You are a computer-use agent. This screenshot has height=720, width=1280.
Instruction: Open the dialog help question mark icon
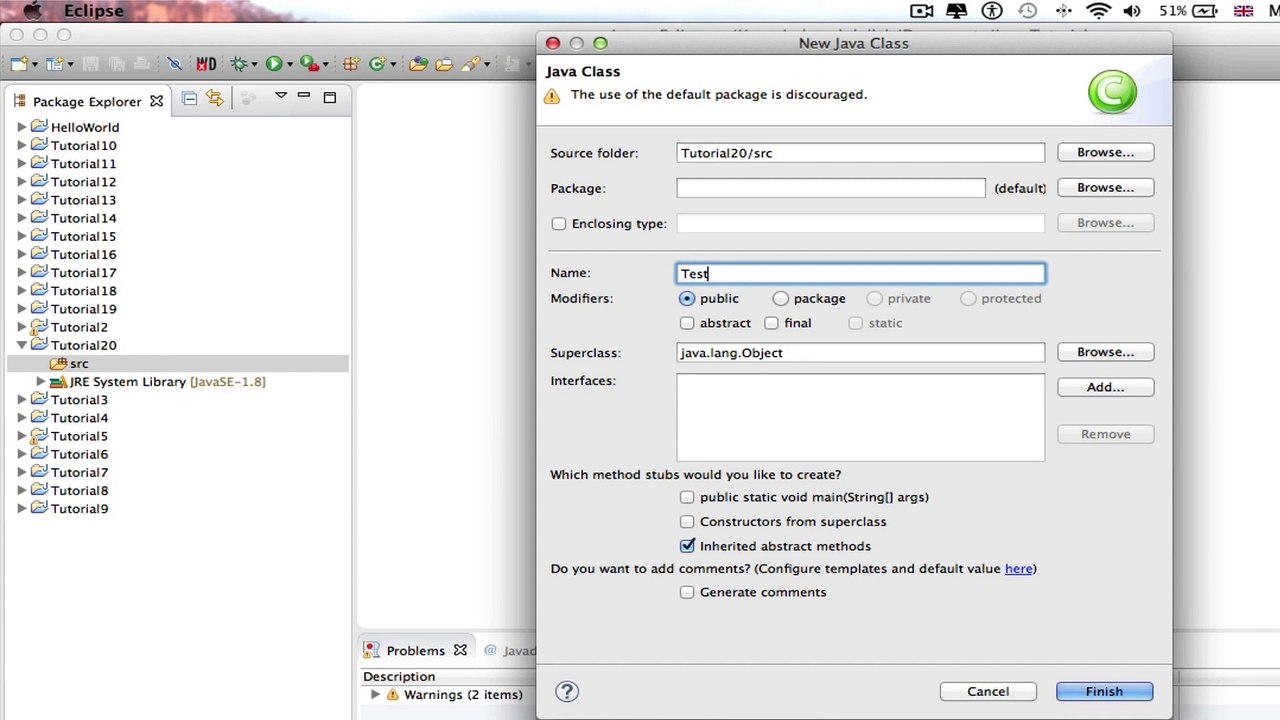567,692
